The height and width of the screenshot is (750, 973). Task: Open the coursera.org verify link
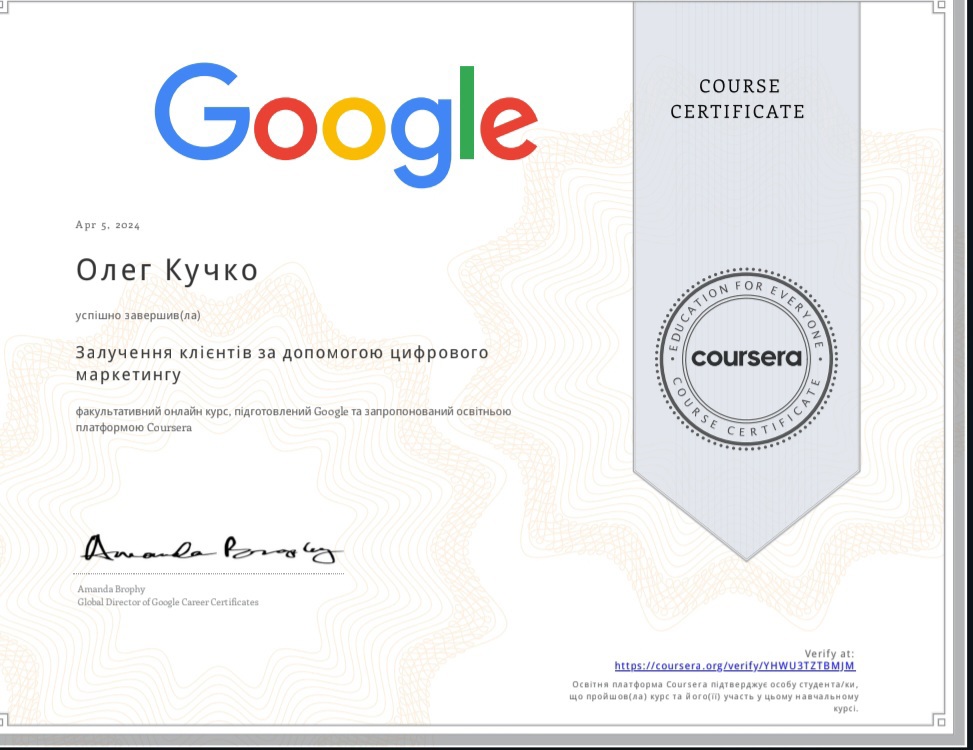(735, 666)
